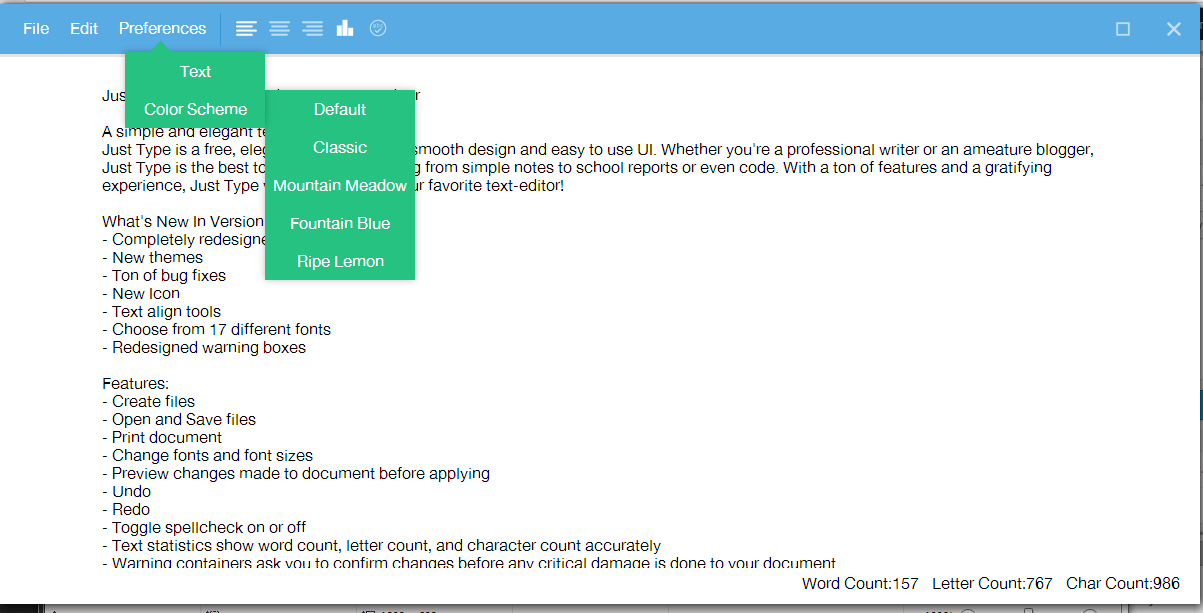The width and height of the screenshot is (1203, 613).
Task: Align text to the right
Action: pyautogui.click(x=313, y=28)
